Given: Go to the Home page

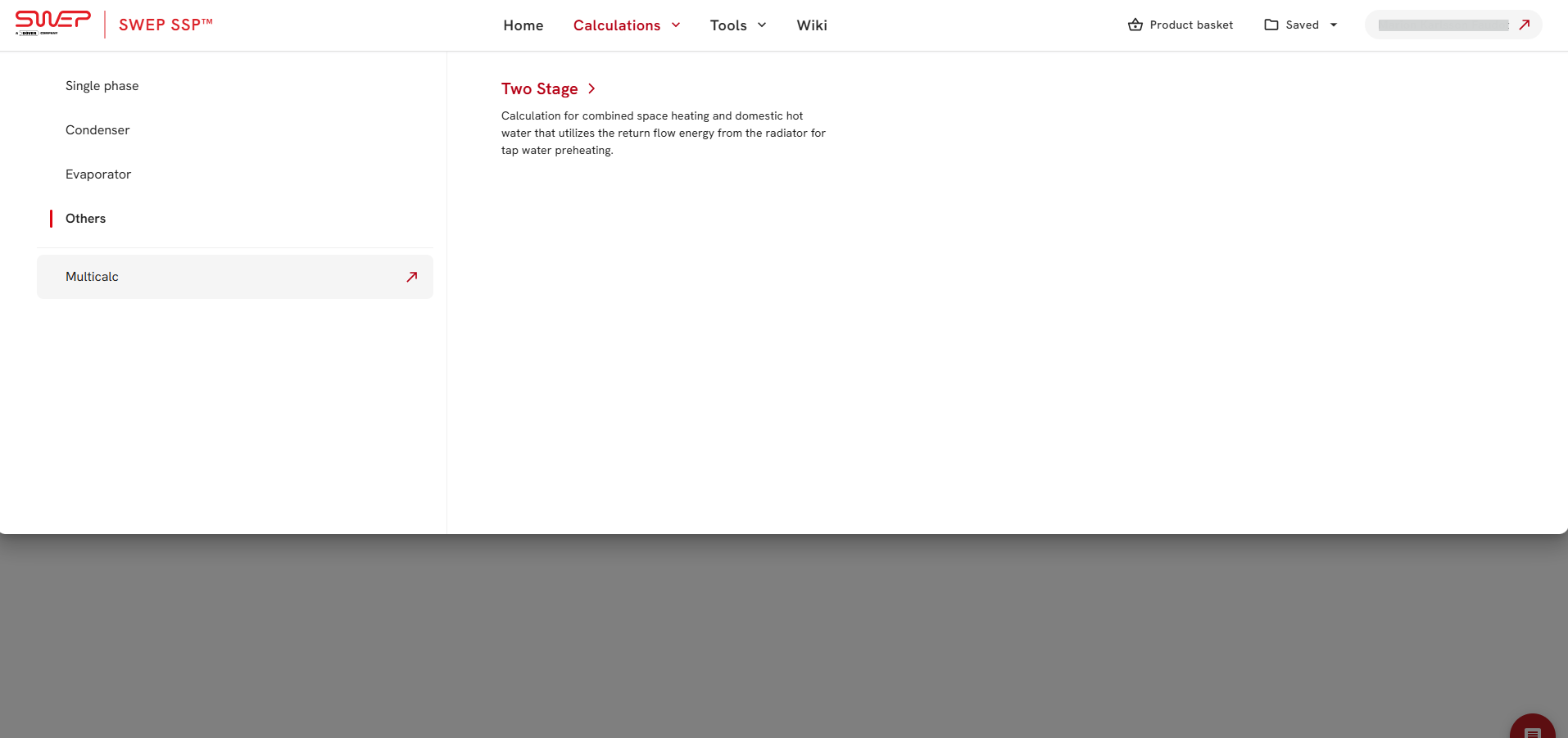Looking at the screenshot, I should pos(523,25).
